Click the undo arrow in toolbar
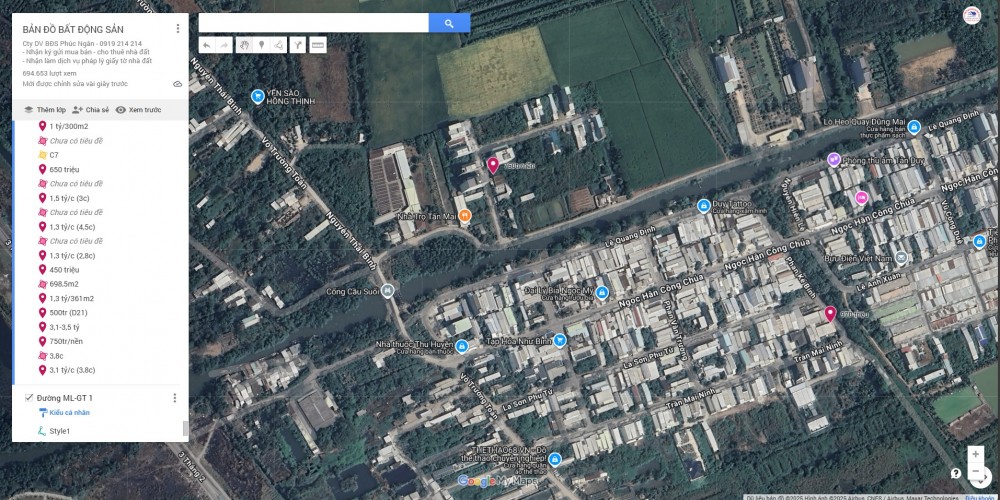Viewport: 1000px width, 500px height. click(x=206, y=45)
